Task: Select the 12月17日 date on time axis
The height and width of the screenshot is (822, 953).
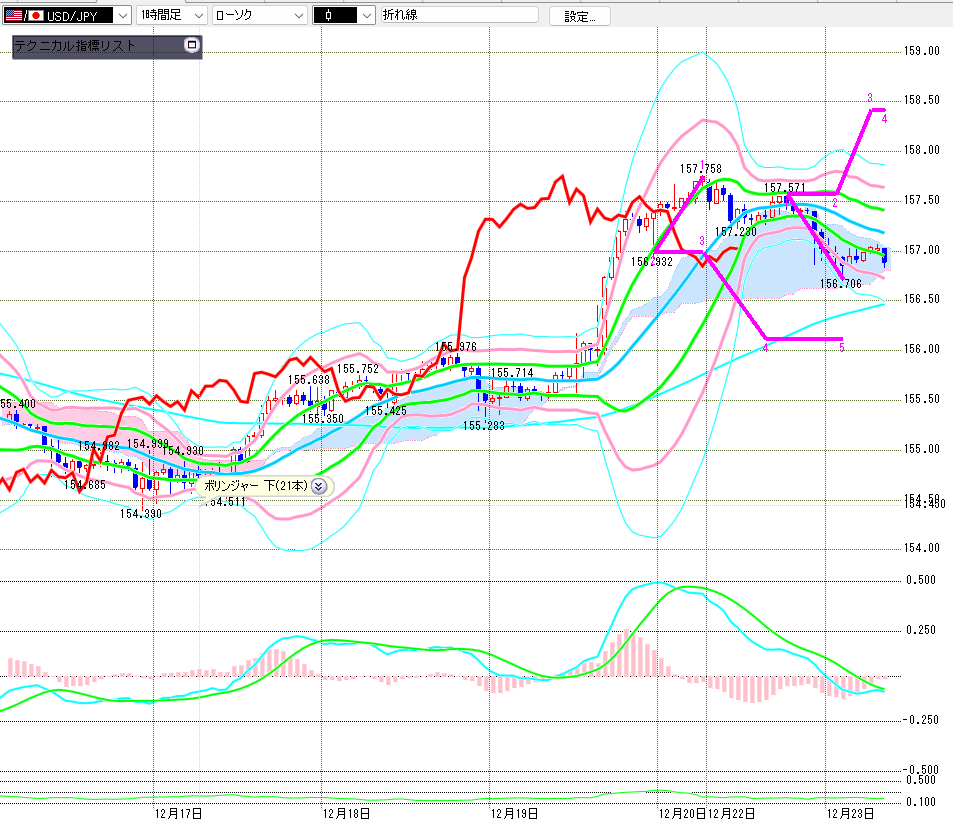Action: point(179,812)
